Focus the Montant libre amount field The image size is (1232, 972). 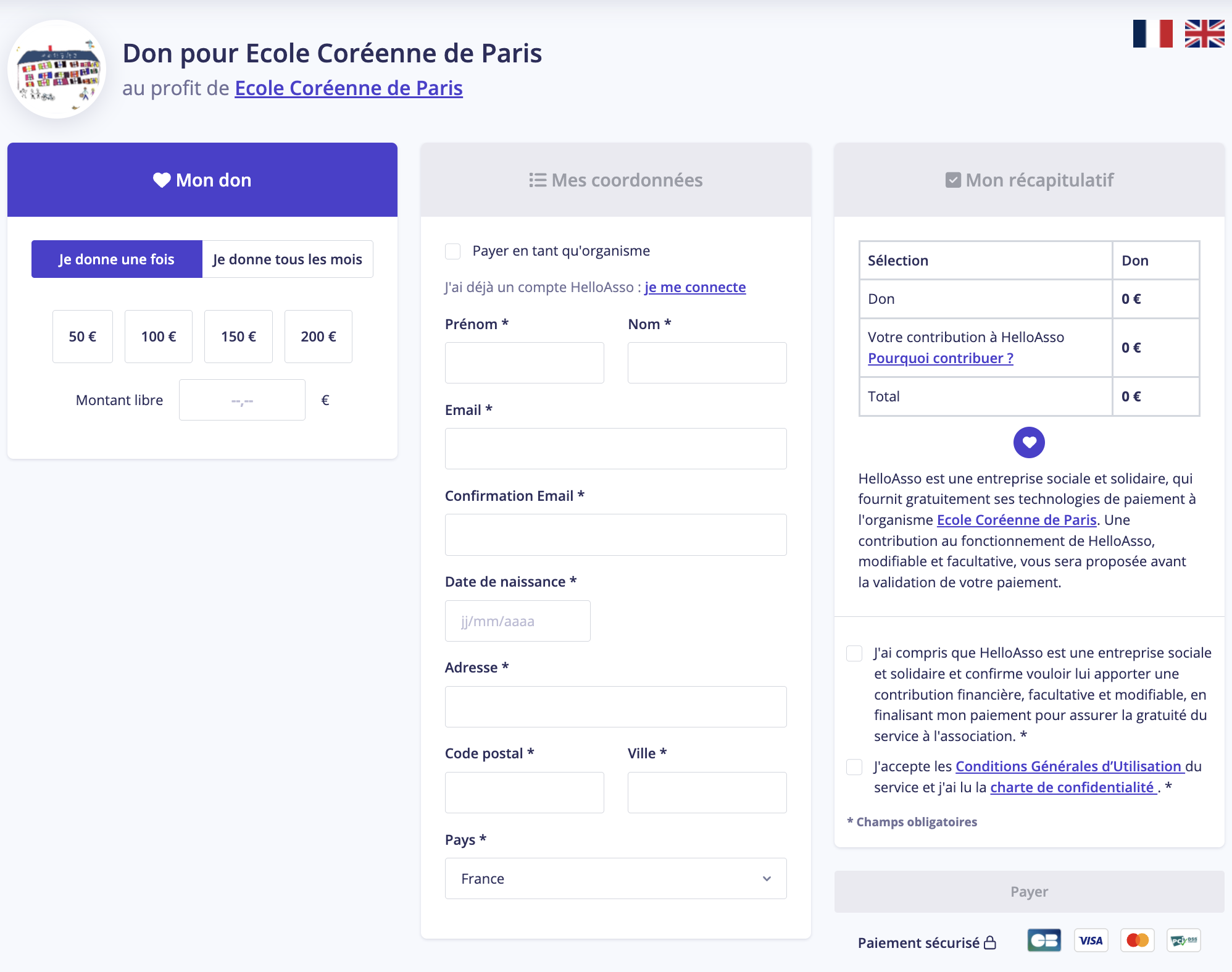242,400
